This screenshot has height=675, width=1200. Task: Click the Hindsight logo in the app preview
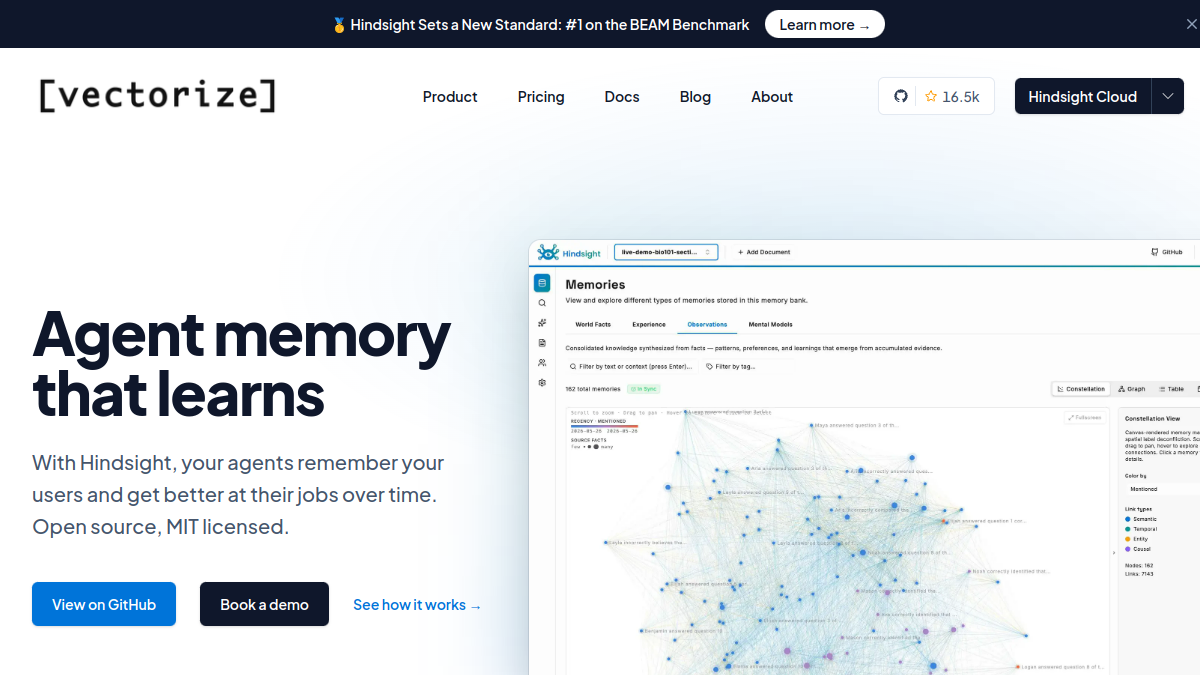(x=567, y=252)
